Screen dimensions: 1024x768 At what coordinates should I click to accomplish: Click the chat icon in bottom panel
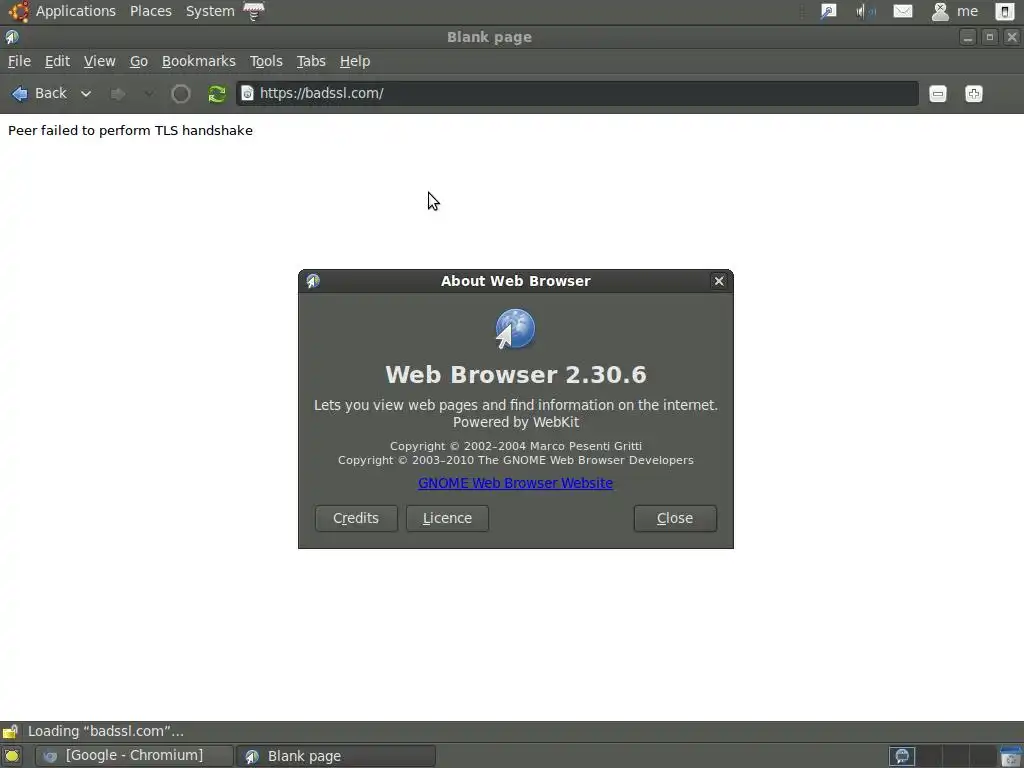point(903,756)
